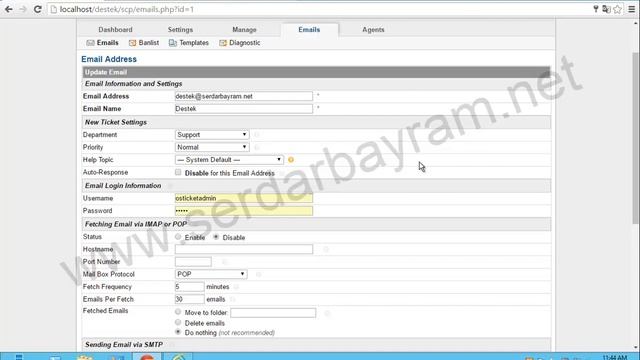This screenshot has height=360, width=640.
Task: Click the scrollbar up arrow
Action: pyautogui.click(x=636, y=23)
